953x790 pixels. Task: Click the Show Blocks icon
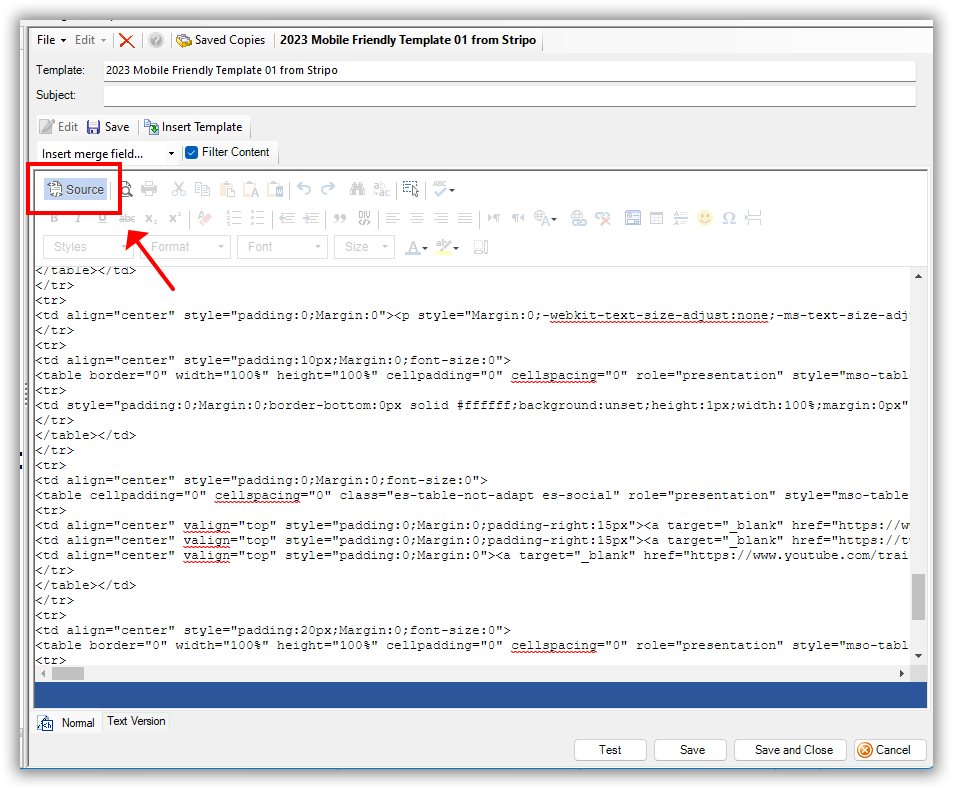coord(481,247)
